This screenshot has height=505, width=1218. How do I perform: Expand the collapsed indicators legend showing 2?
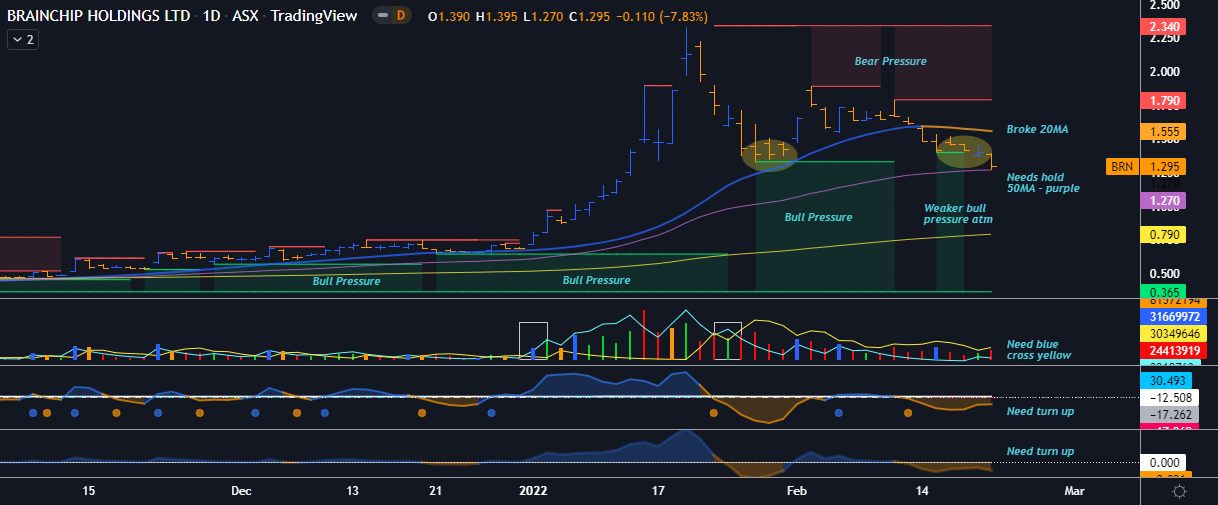click(x=22, y=39)
